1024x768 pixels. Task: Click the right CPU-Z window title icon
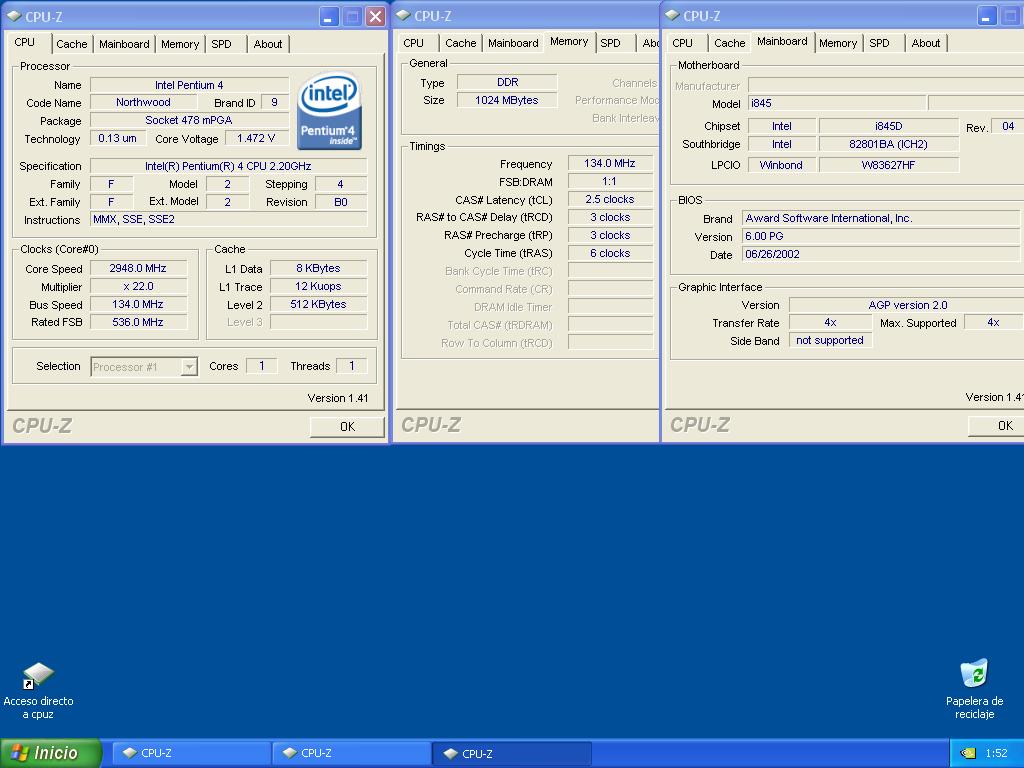tap(672, 16)
